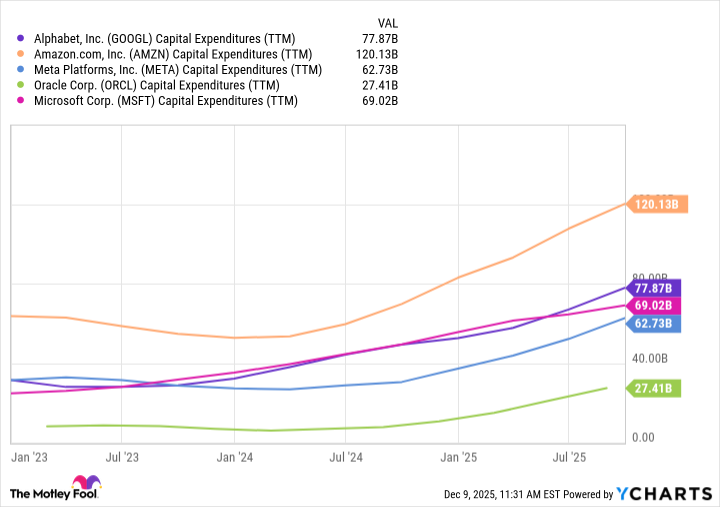Viewport: 720px width, 507px height.
Task: Open the YCharts logo link
Action: [x=663, y=493]
